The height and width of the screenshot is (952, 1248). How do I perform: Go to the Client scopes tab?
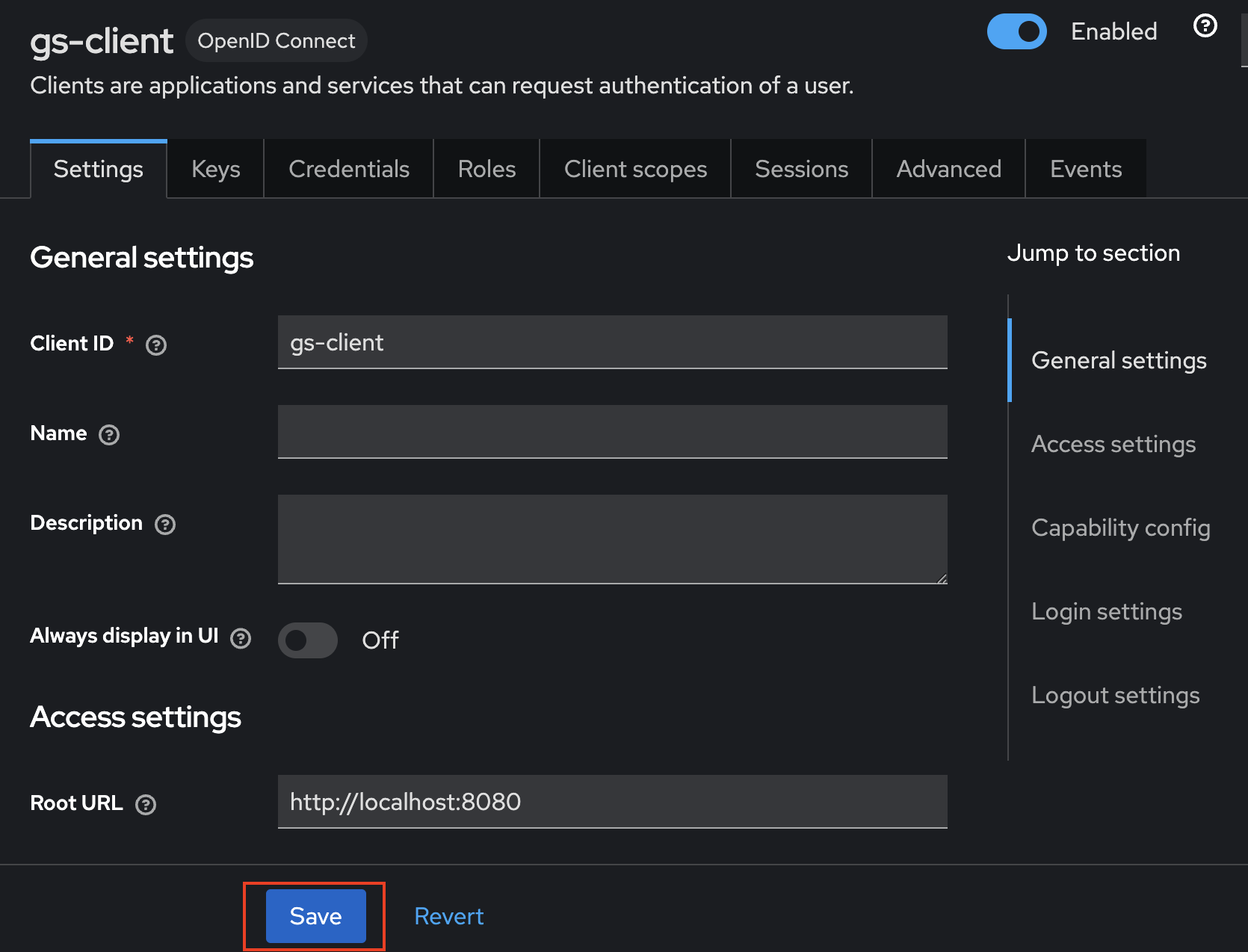[x=635, y=169]
